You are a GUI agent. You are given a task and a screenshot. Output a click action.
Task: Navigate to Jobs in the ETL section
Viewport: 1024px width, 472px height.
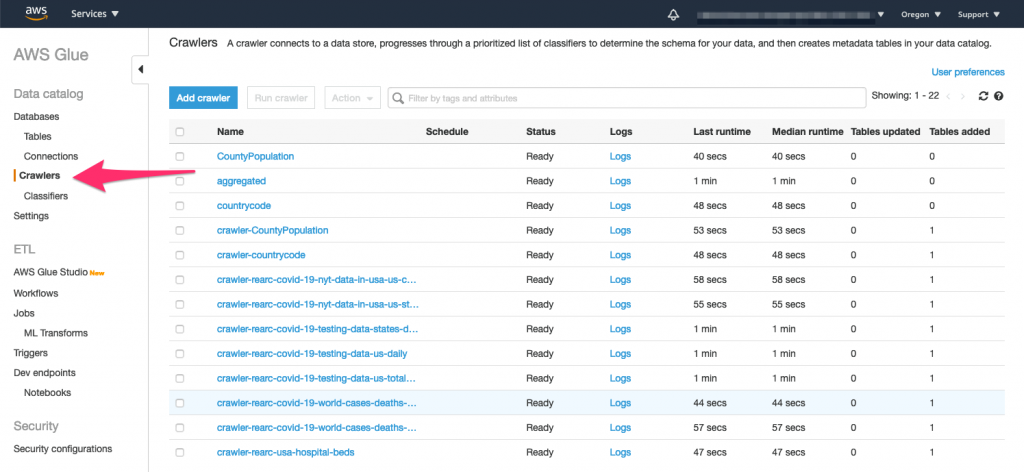(x=24, y=313)
